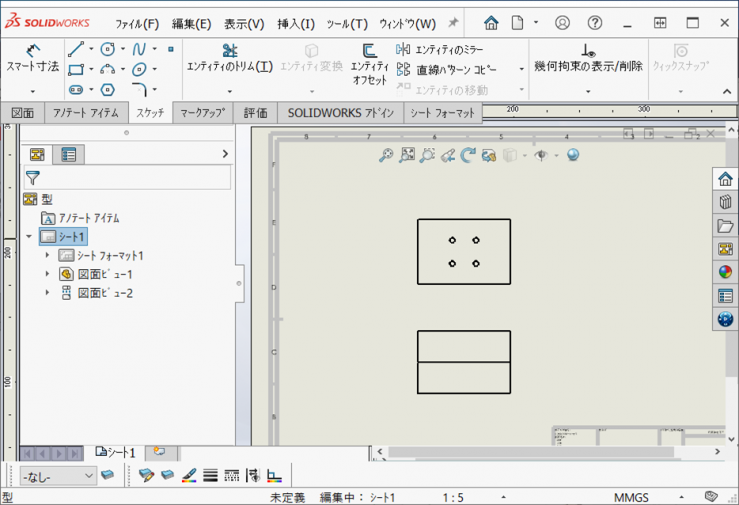
Task: Click the 3D Drawing View icon
Action: point(489,155)
